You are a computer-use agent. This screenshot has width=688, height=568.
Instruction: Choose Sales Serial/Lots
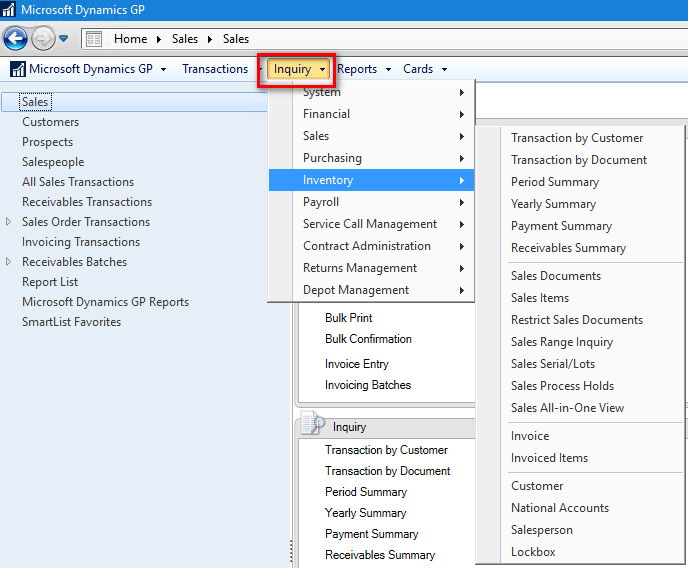[553, 363]
